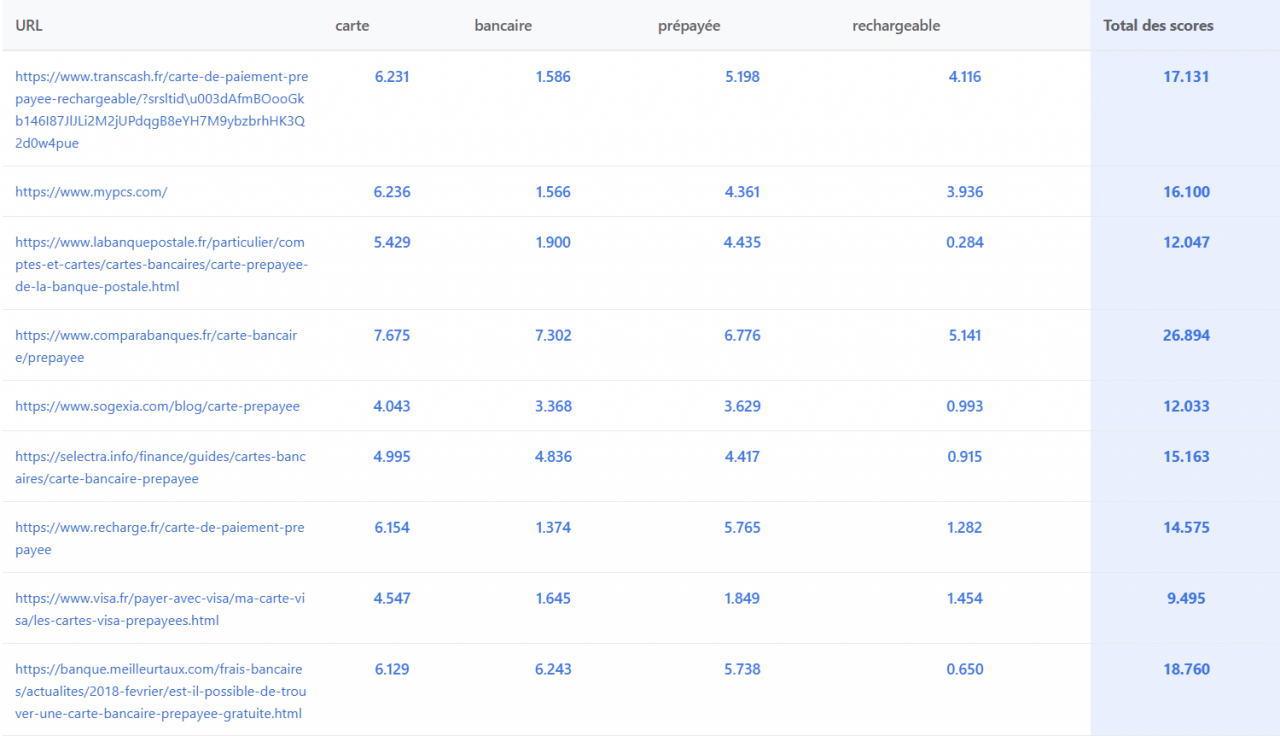Select carte score 7.675

[392, 335]
